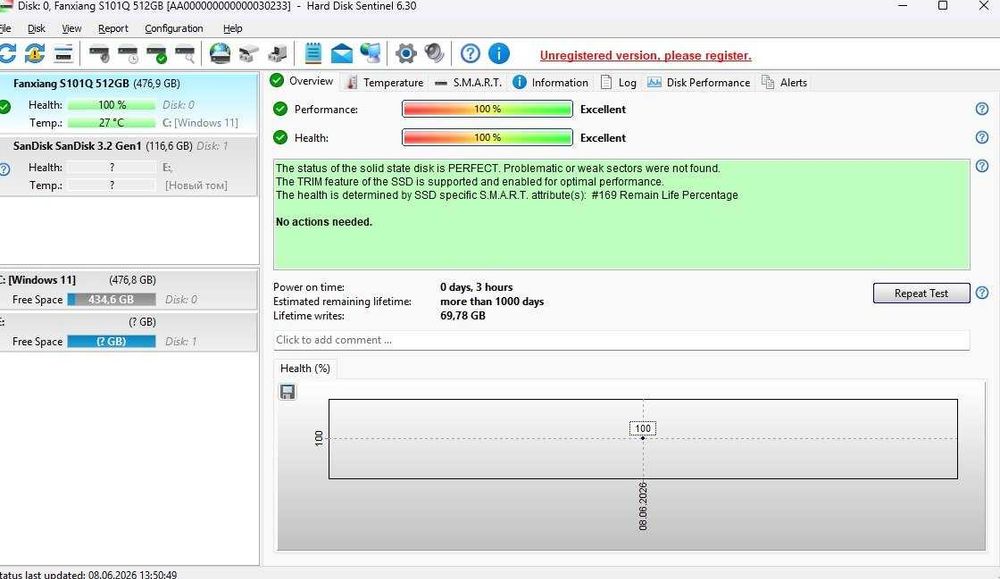Click the question mark help toolbar icon
The height and width of the screenshot is (579, 1000).
470,54
